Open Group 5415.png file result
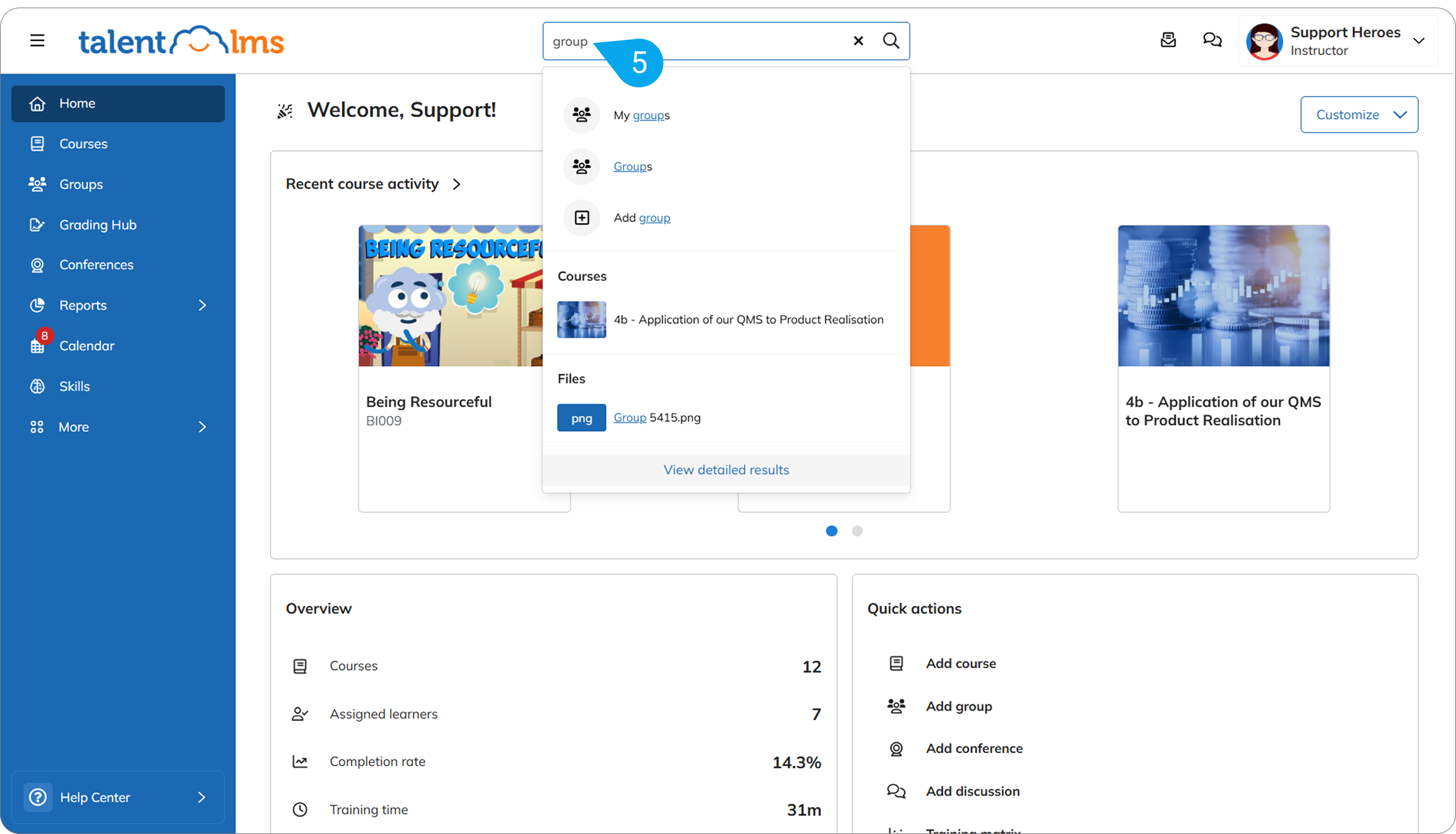Image resolution: width=1456 pixels, height=834 pixels. tap(726, 417)
